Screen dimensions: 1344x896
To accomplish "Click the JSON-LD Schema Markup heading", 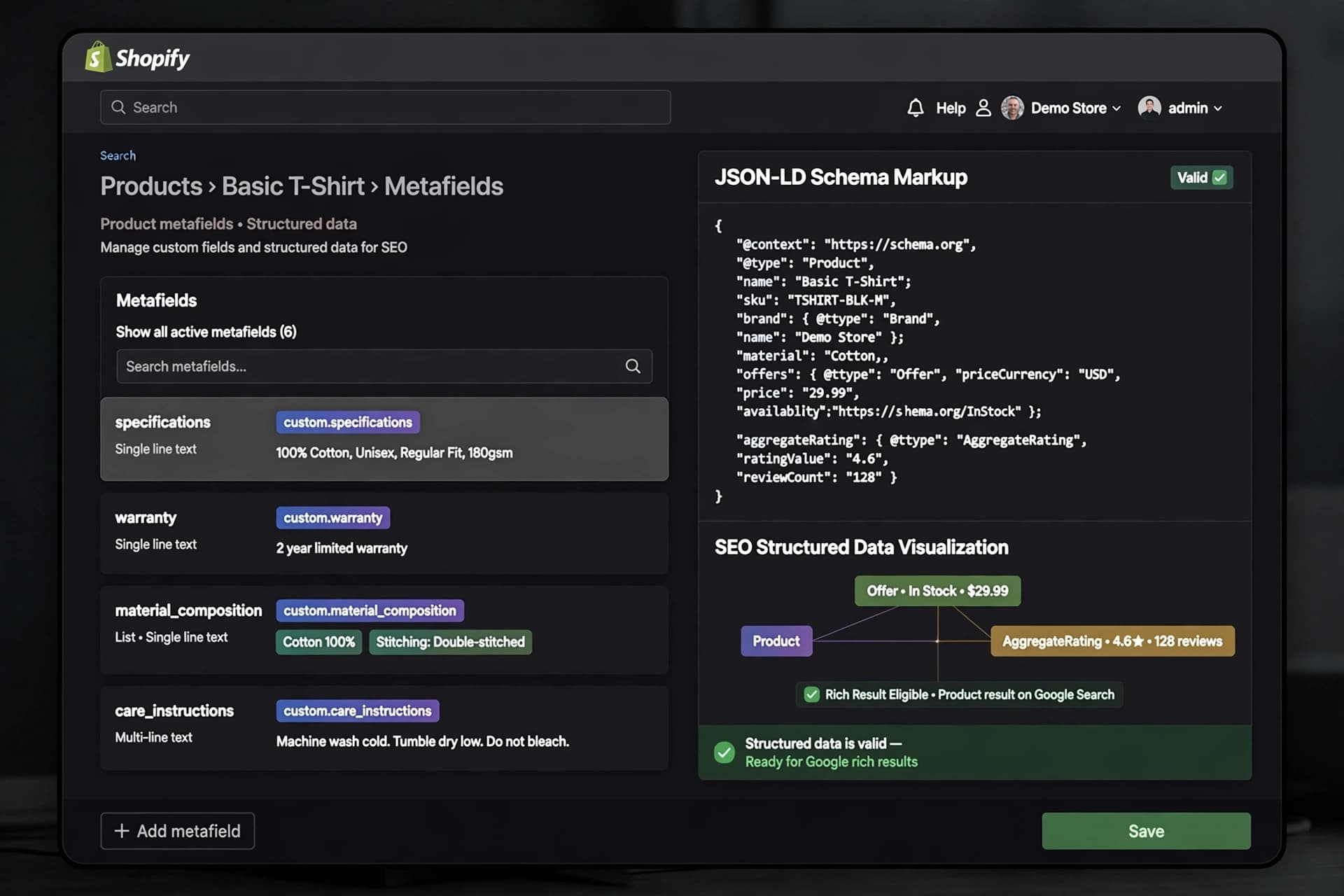I will 841,177.
